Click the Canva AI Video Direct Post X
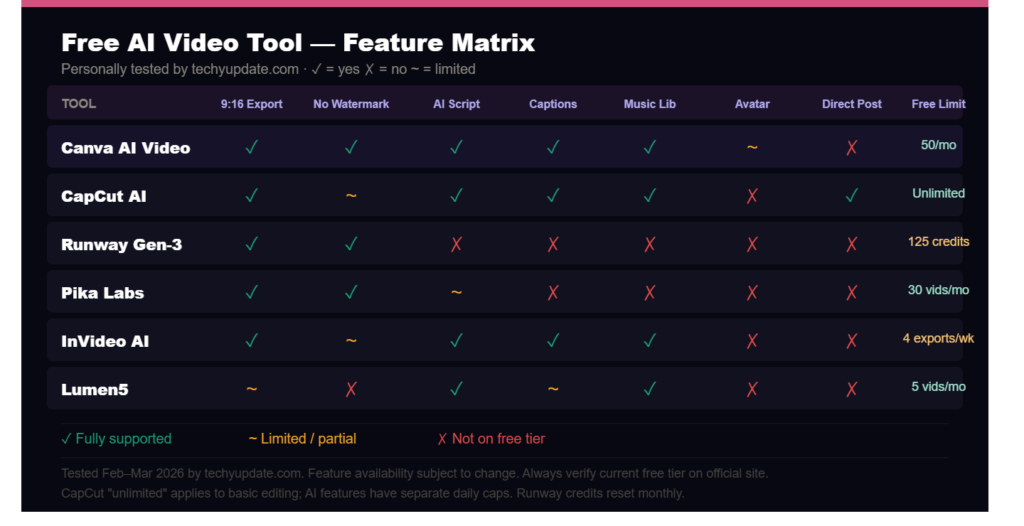The image size is (1024, 526). tap(852, 148)
